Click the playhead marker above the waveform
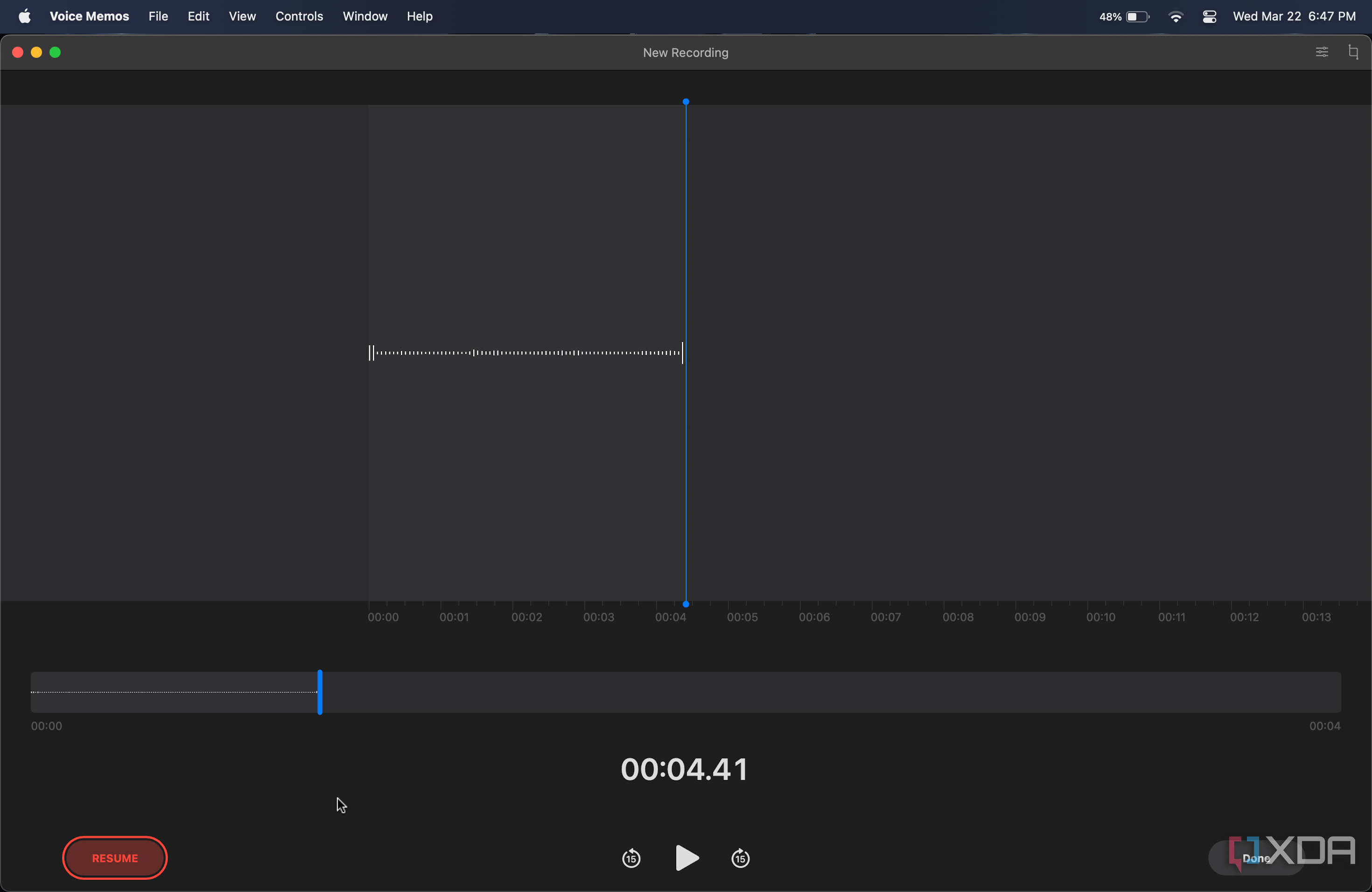This screenshot has height=892, width=1372. (x=686, y=101)
